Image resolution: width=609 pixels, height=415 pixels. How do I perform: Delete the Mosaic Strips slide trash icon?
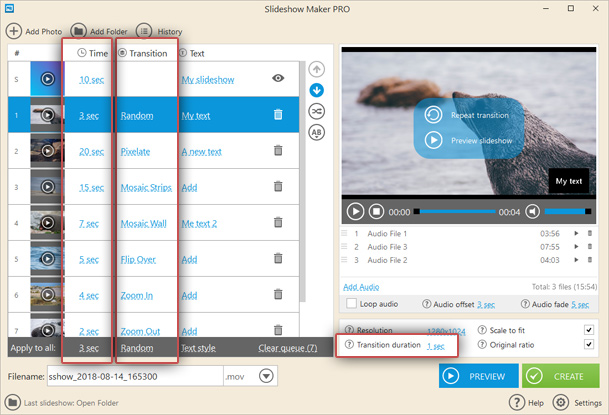click(x=278, y=186)
